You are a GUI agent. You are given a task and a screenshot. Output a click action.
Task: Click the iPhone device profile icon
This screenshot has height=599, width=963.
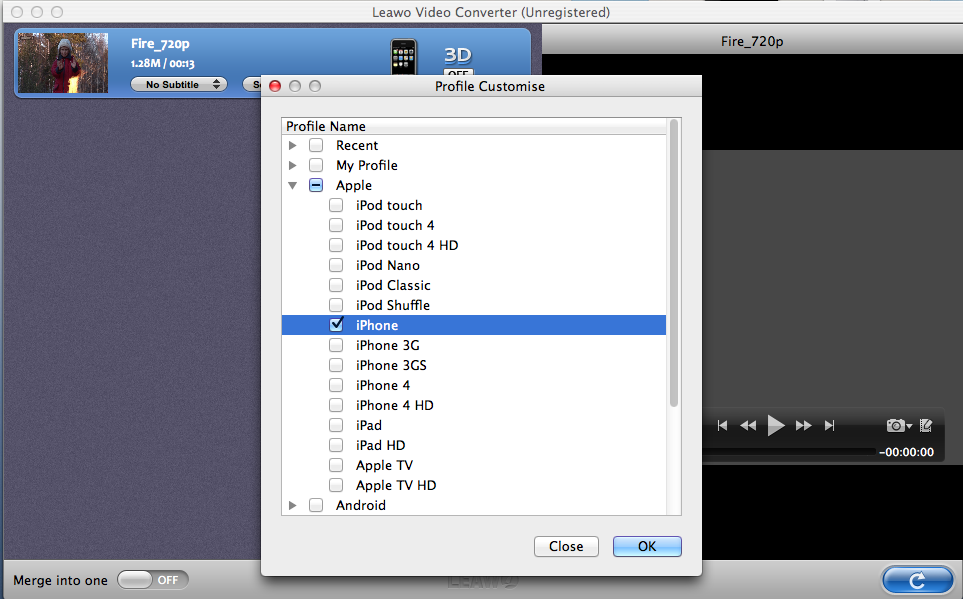(404, 57)
